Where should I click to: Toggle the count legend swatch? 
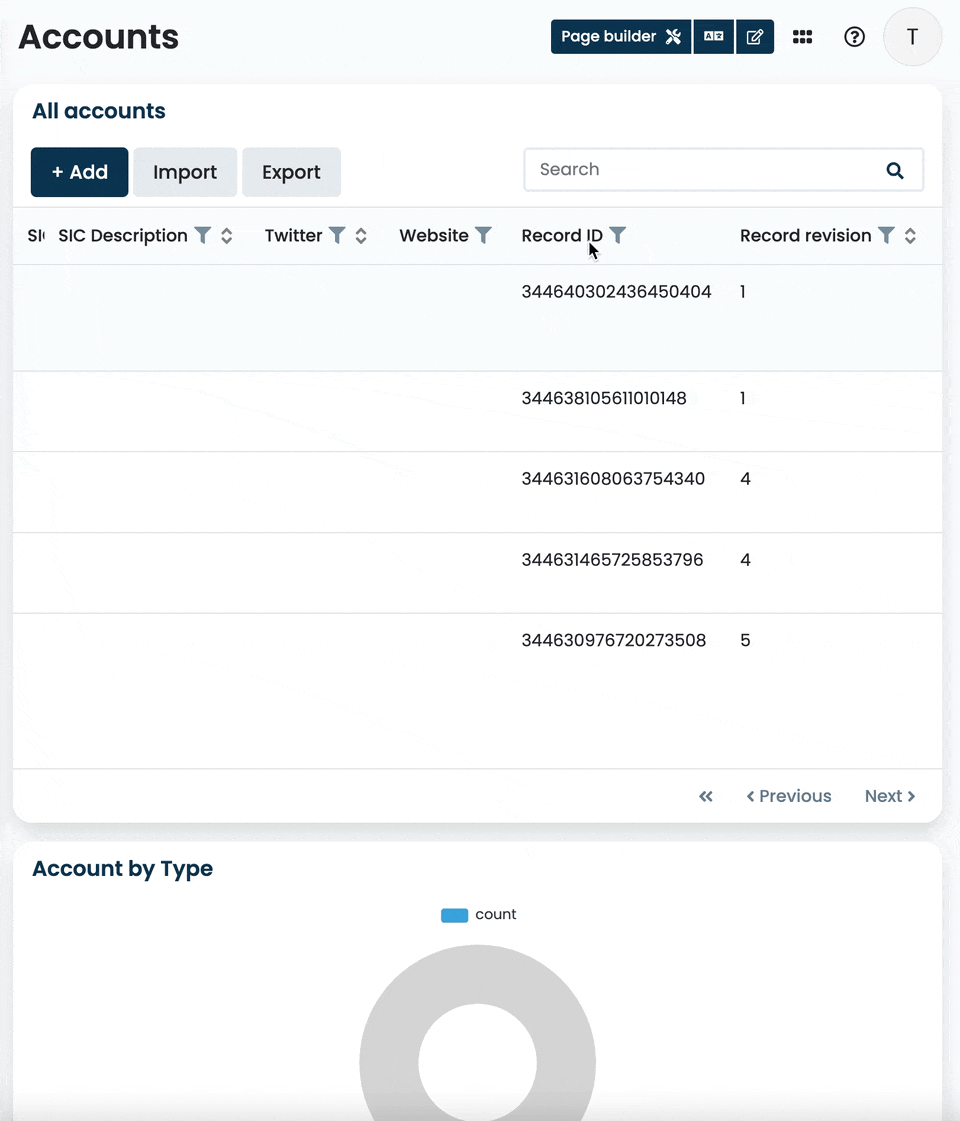[x=455, y=915]
